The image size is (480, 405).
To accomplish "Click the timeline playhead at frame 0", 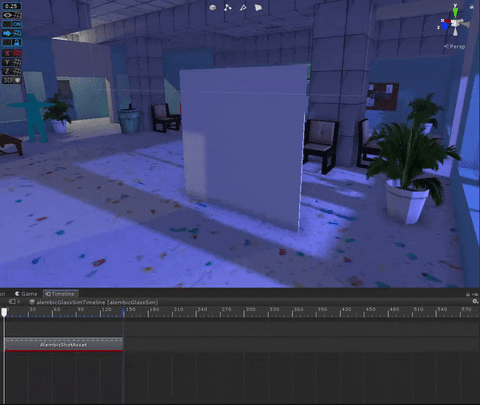I will tap(4, 312).
